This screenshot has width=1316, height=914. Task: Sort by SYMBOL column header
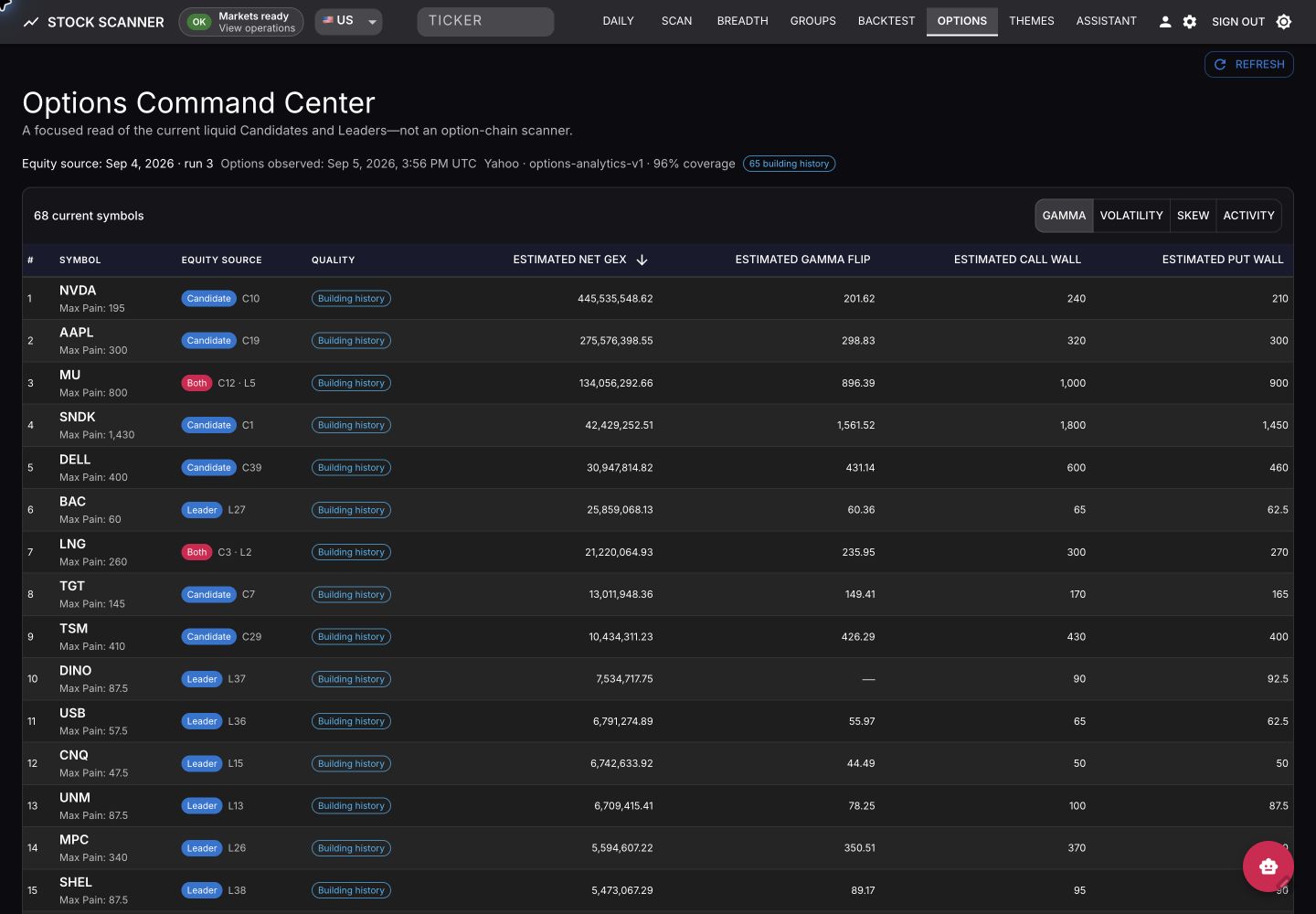80,260
